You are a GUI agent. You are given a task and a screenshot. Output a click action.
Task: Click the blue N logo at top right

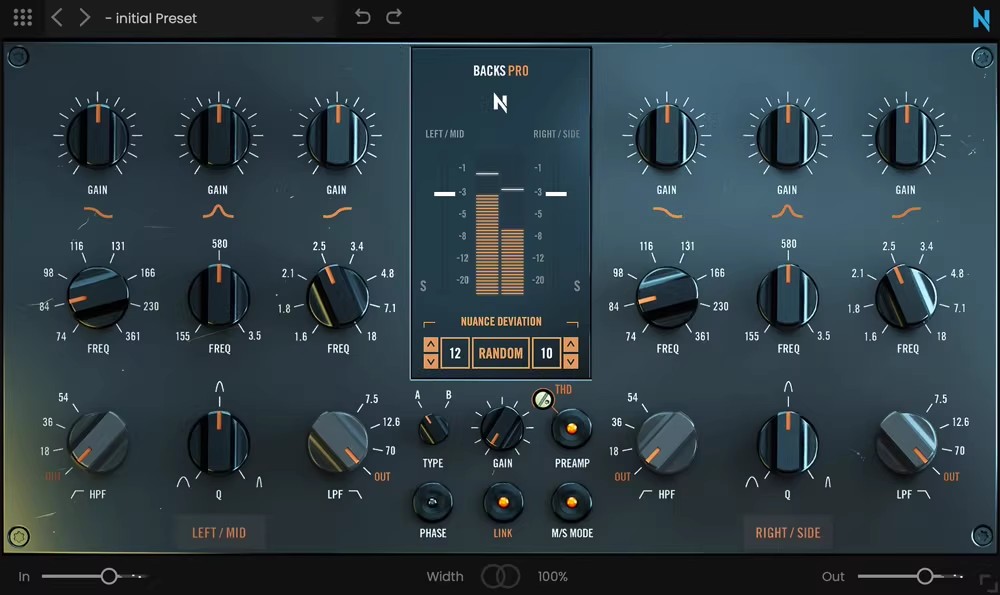[980, 19]
